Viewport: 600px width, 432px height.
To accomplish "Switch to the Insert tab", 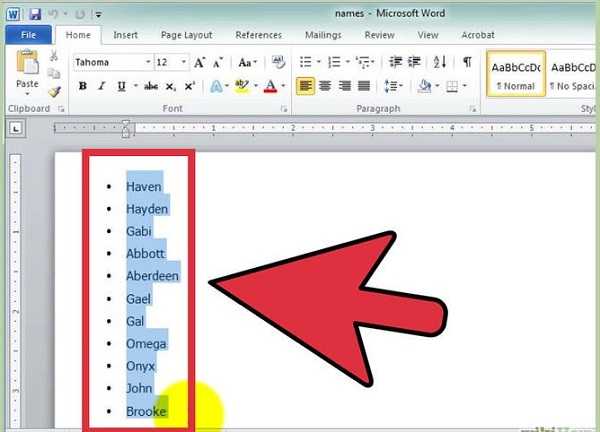I will tap(126, 35).
